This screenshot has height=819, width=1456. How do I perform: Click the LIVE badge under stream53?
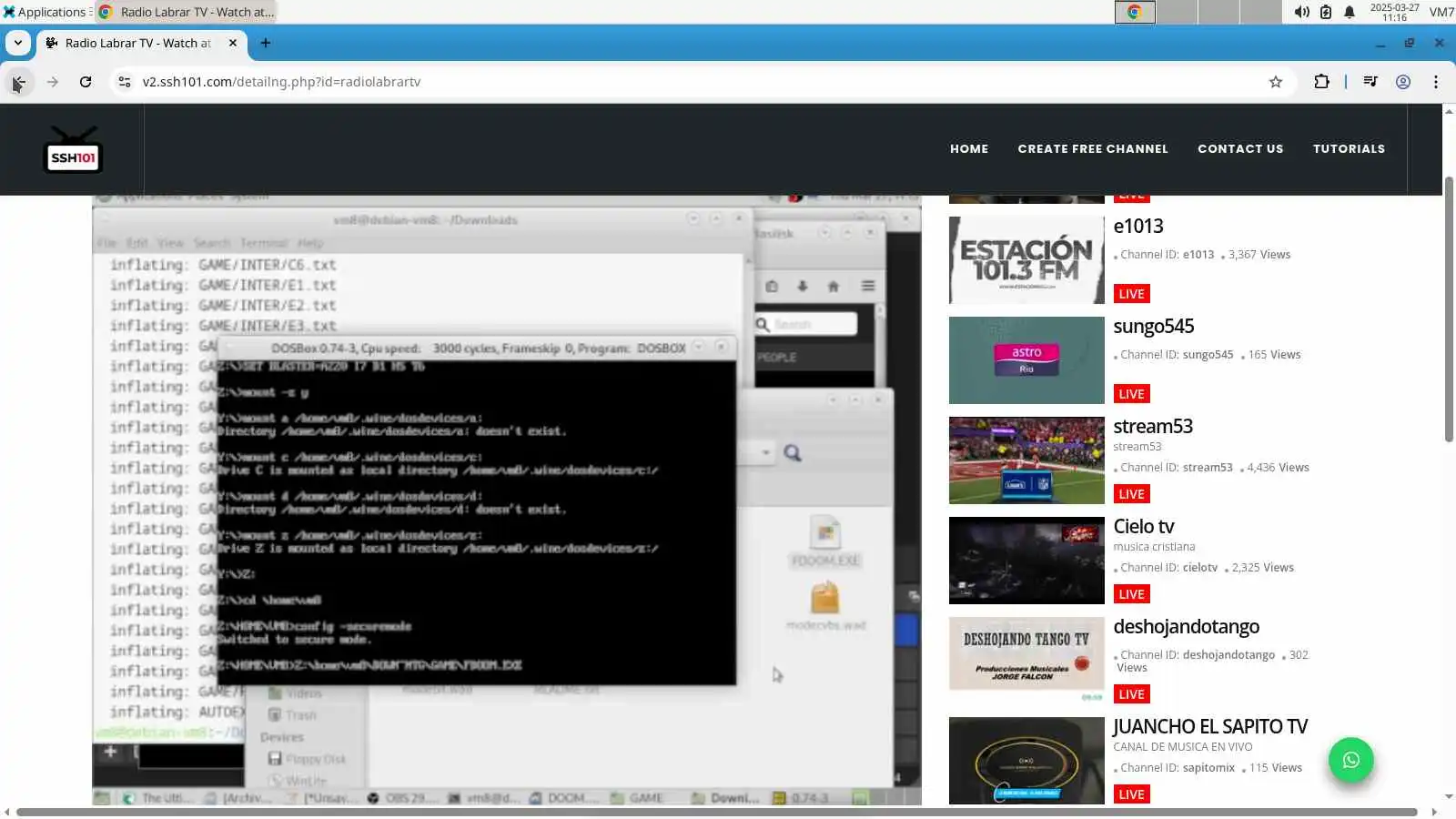pyautogui.click(x=1132, y=494)
